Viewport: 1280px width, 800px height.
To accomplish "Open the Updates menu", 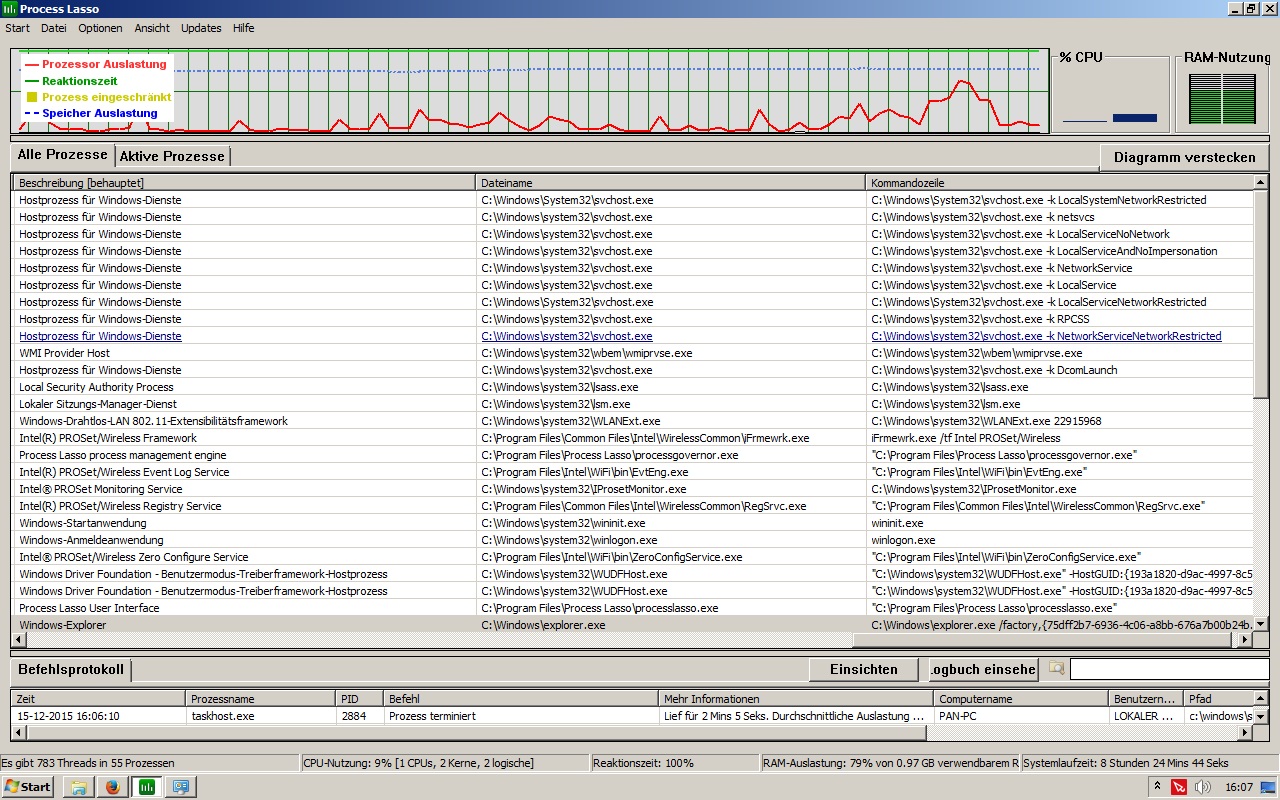I will [x=201, y=28].
